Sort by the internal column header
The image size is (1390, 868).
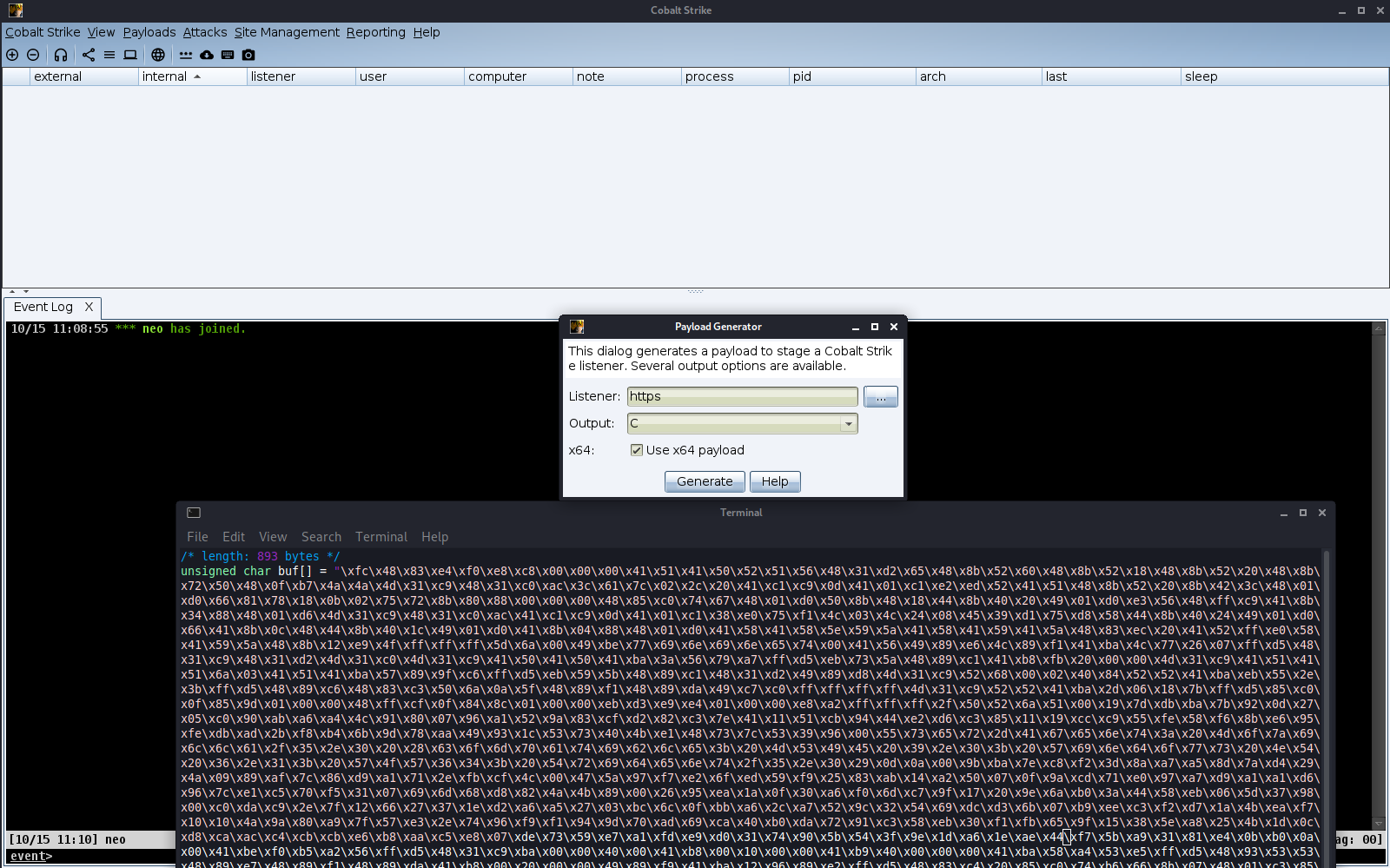pyautogui.click(x=193, y=76)
